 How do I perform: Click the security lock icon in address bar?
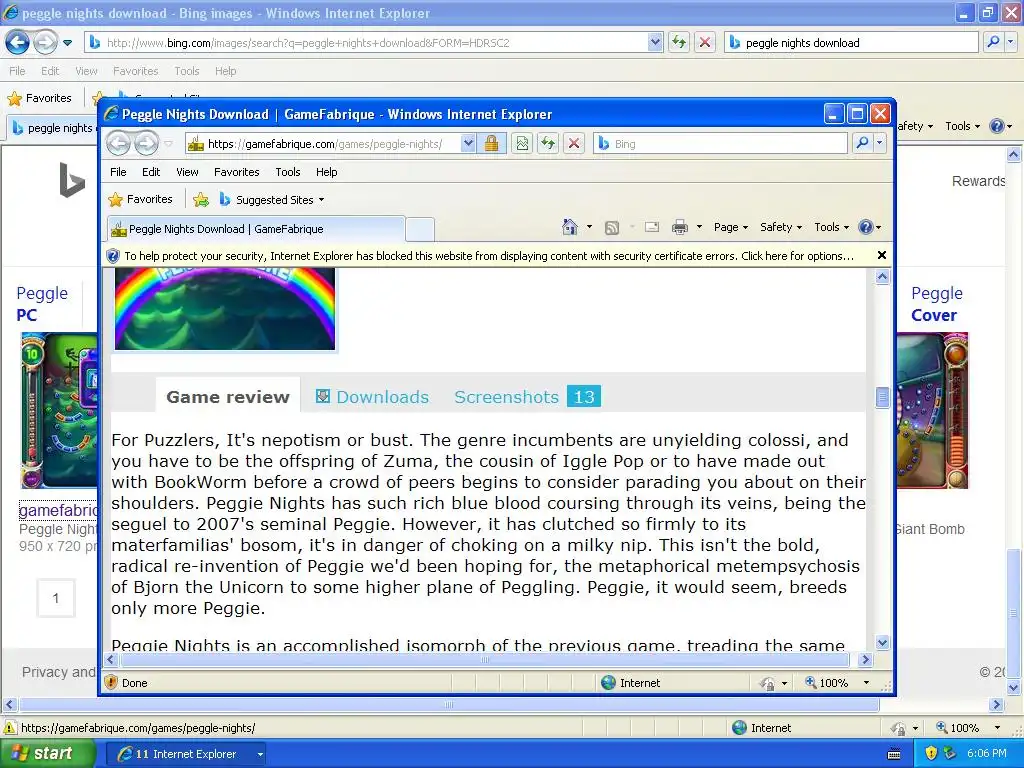click(x=491, y=144)
